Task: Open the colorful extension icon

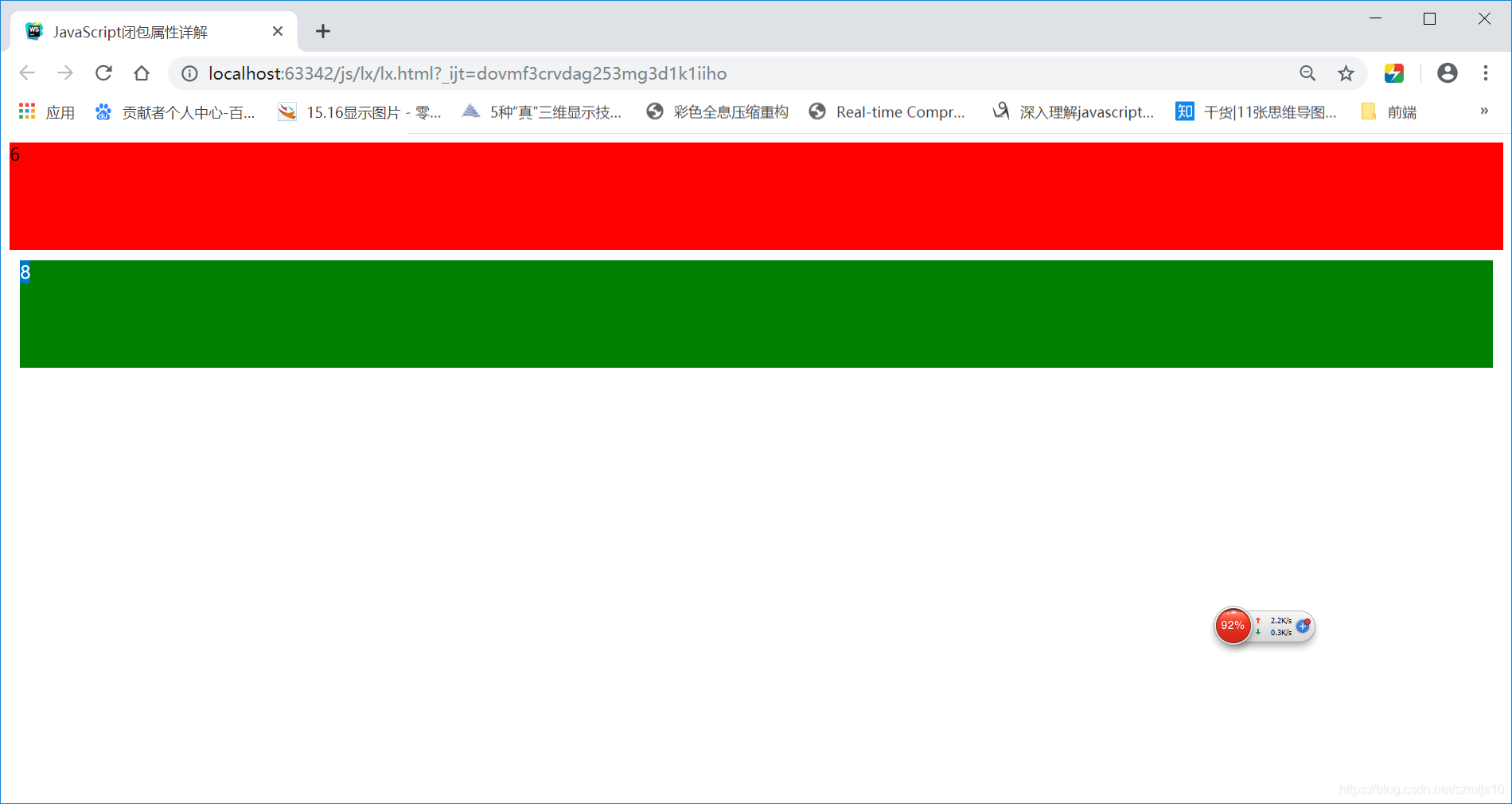Action: [1394, 73]
